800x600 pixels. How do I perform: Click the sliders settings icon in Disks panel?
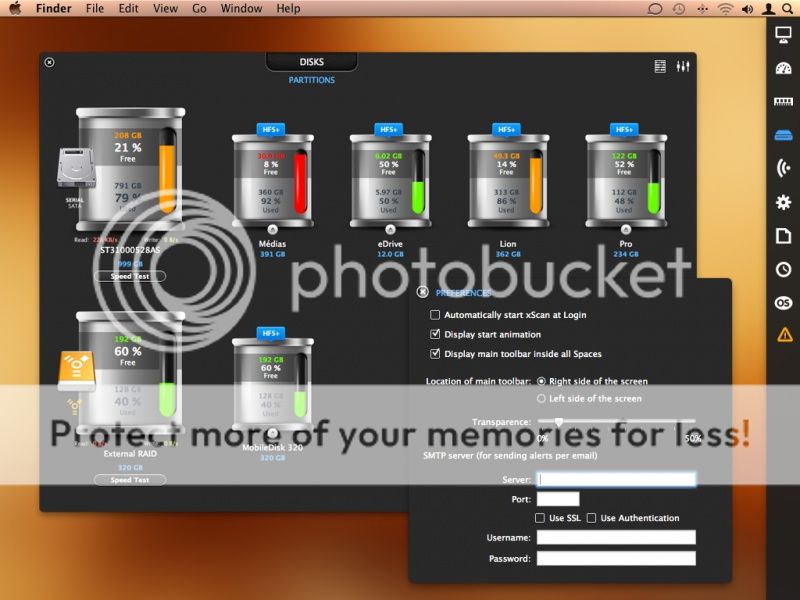click(684, 66)
